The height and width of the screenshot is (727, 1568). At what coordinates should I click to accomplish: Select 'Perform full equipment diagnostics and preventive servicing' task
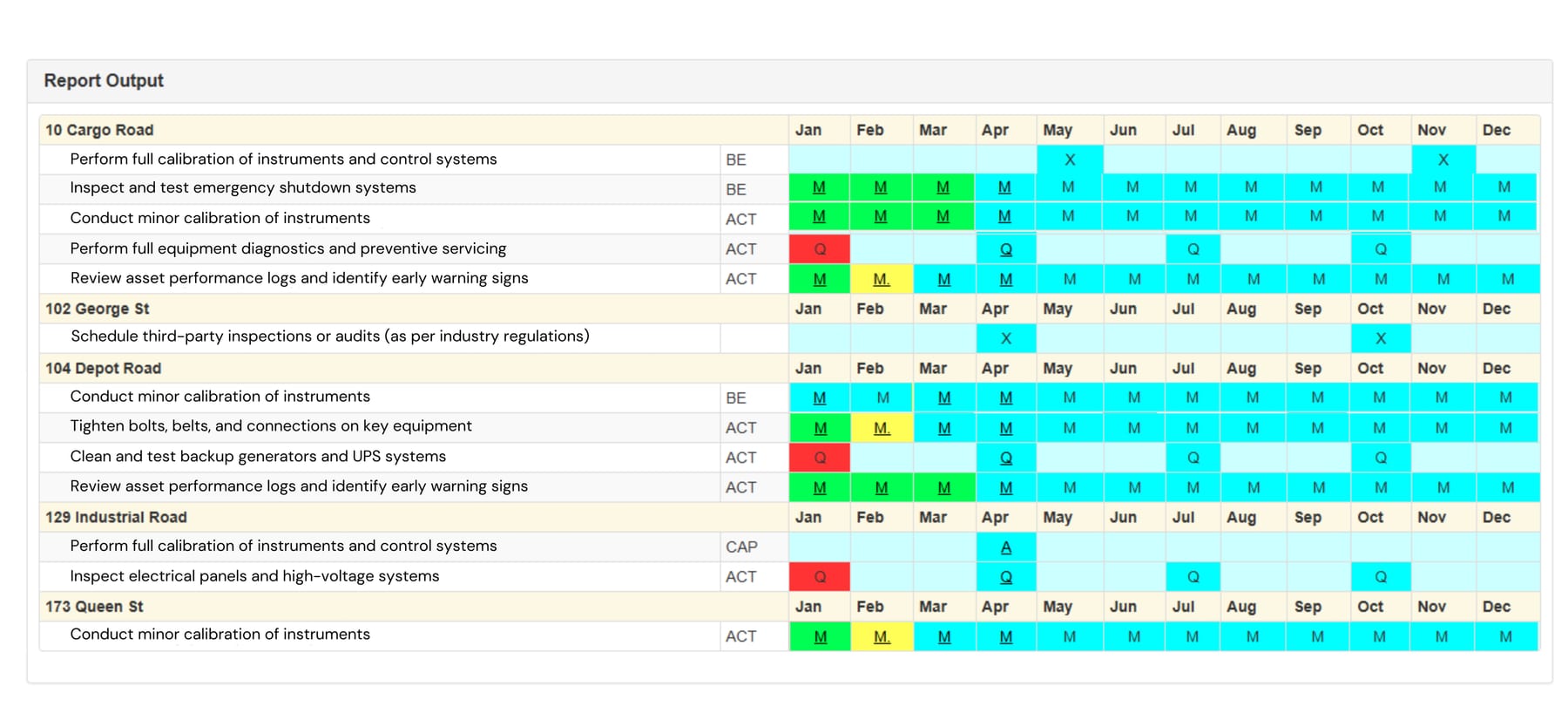coord(288,248)
